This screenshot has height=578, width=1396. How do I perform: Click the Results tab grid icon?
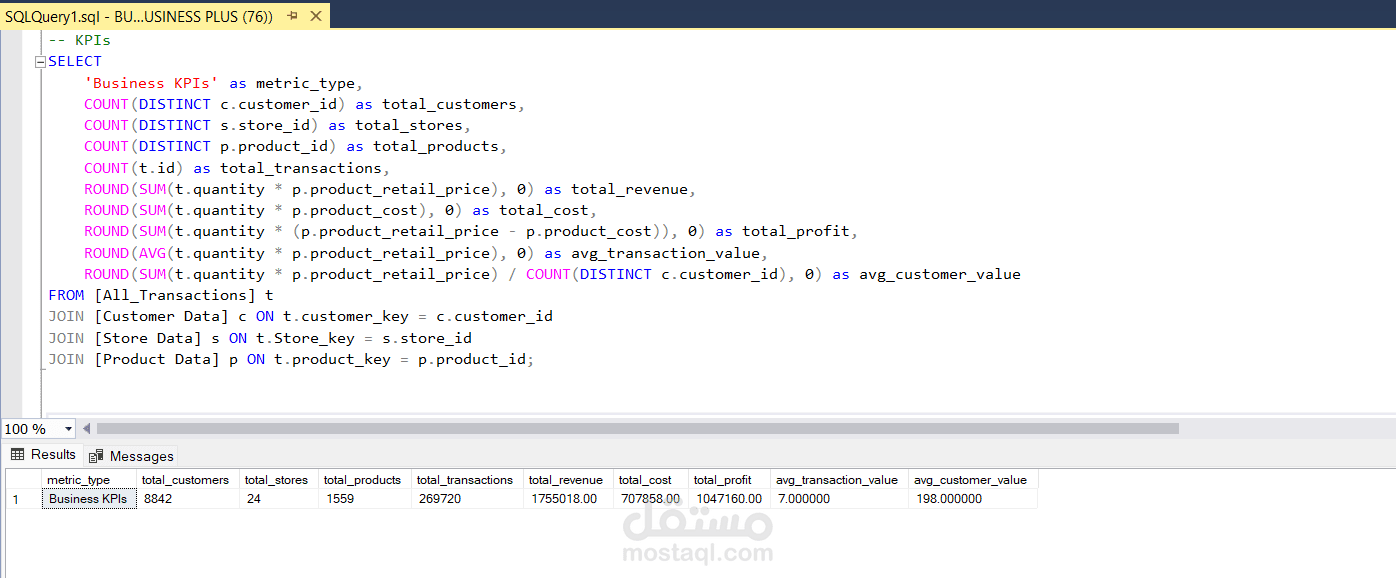tap(17, 455)
